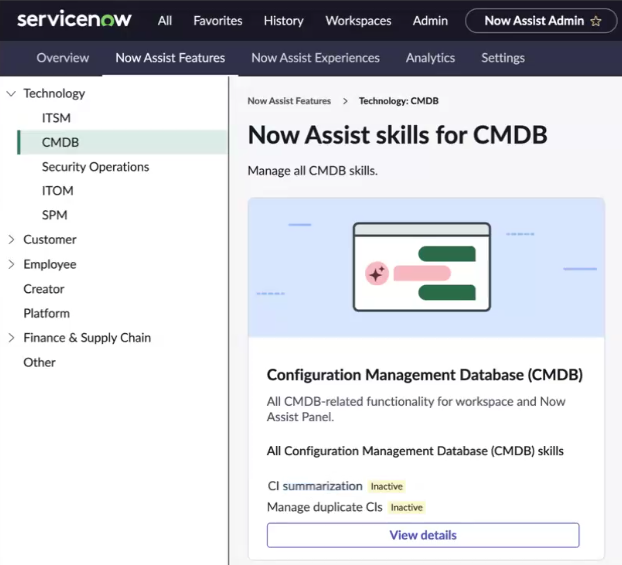Screen dimensions: 622x565
Task: Switch to the Overview tab
Action: (x=63, y=58)
